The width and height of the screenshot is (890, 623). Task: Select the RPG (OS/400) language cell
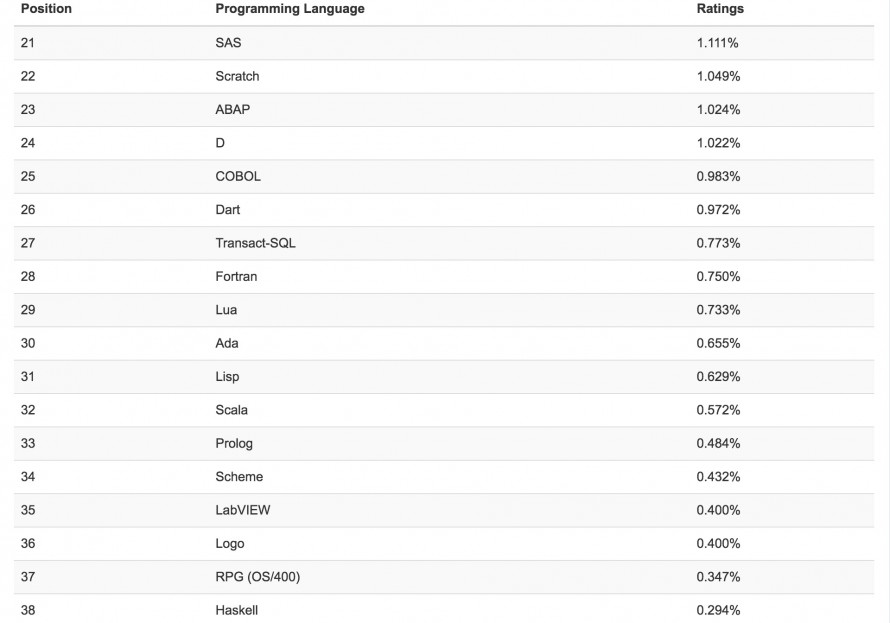[257, 577]
